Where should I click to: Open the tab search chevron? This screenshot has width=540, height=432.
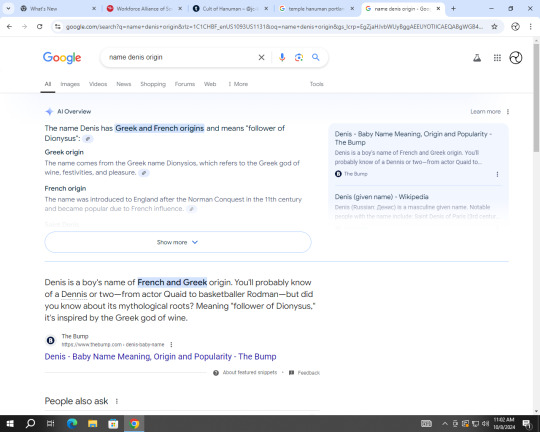pos(8,9)
